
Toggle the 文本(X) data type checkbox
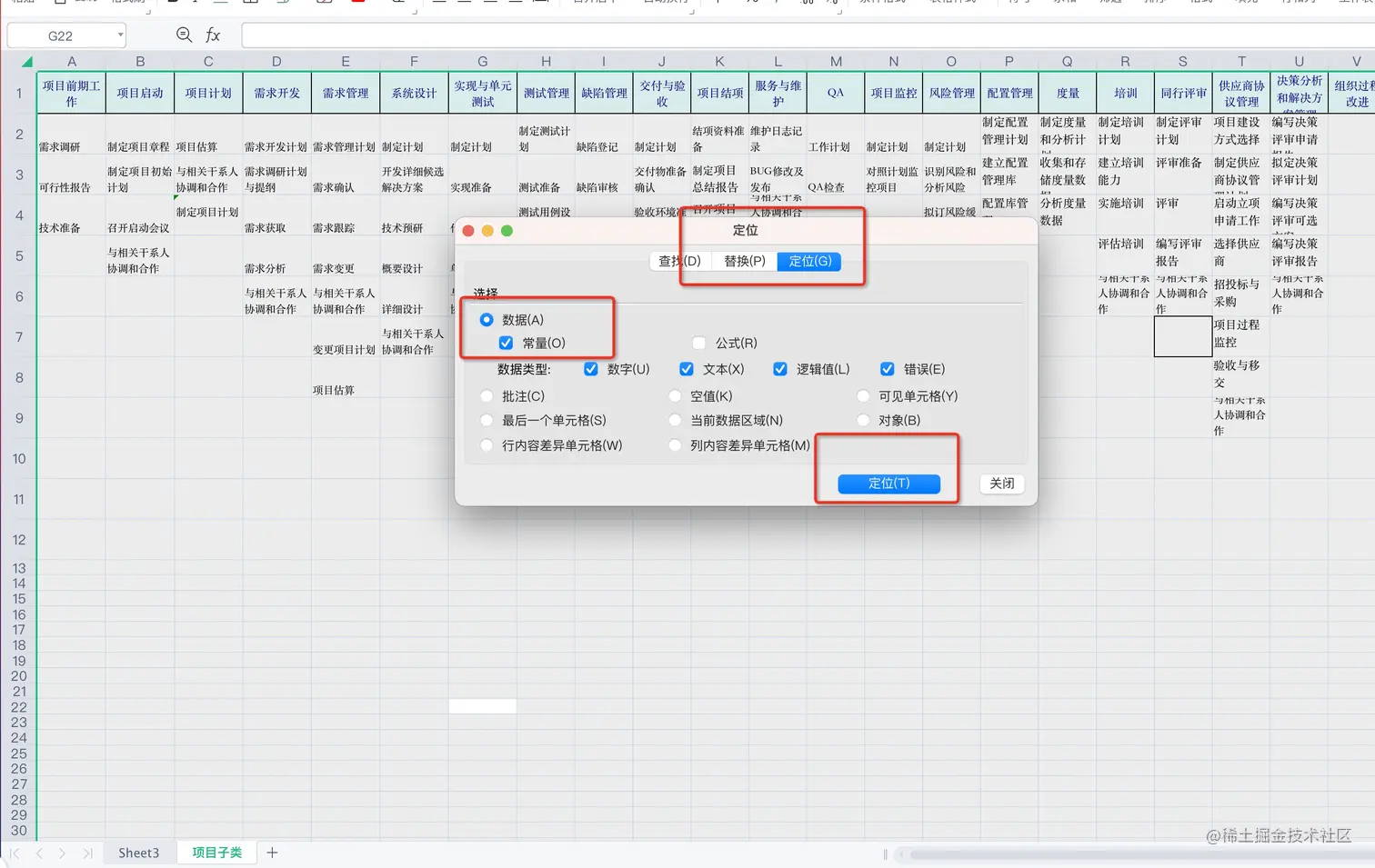[x=687, y=369]
